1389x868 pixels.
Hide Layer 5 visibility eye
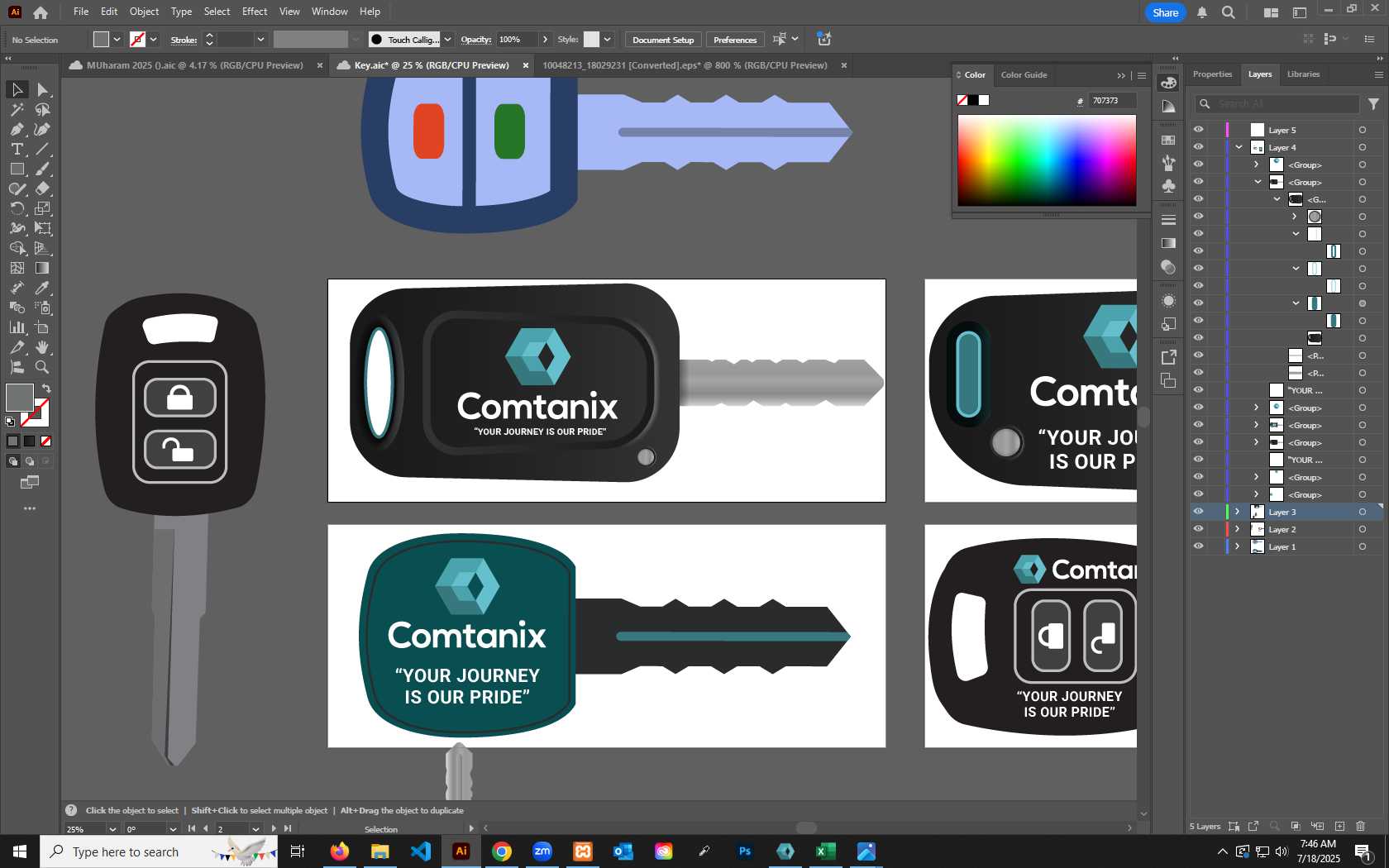1198,130
